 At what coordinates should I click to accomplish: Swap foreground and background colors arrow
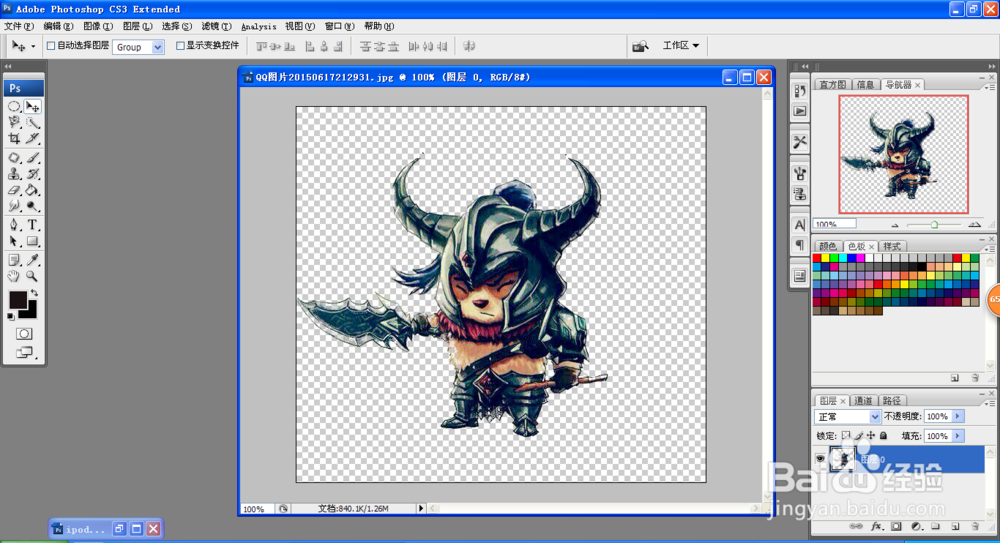click(x=34, y=293)
